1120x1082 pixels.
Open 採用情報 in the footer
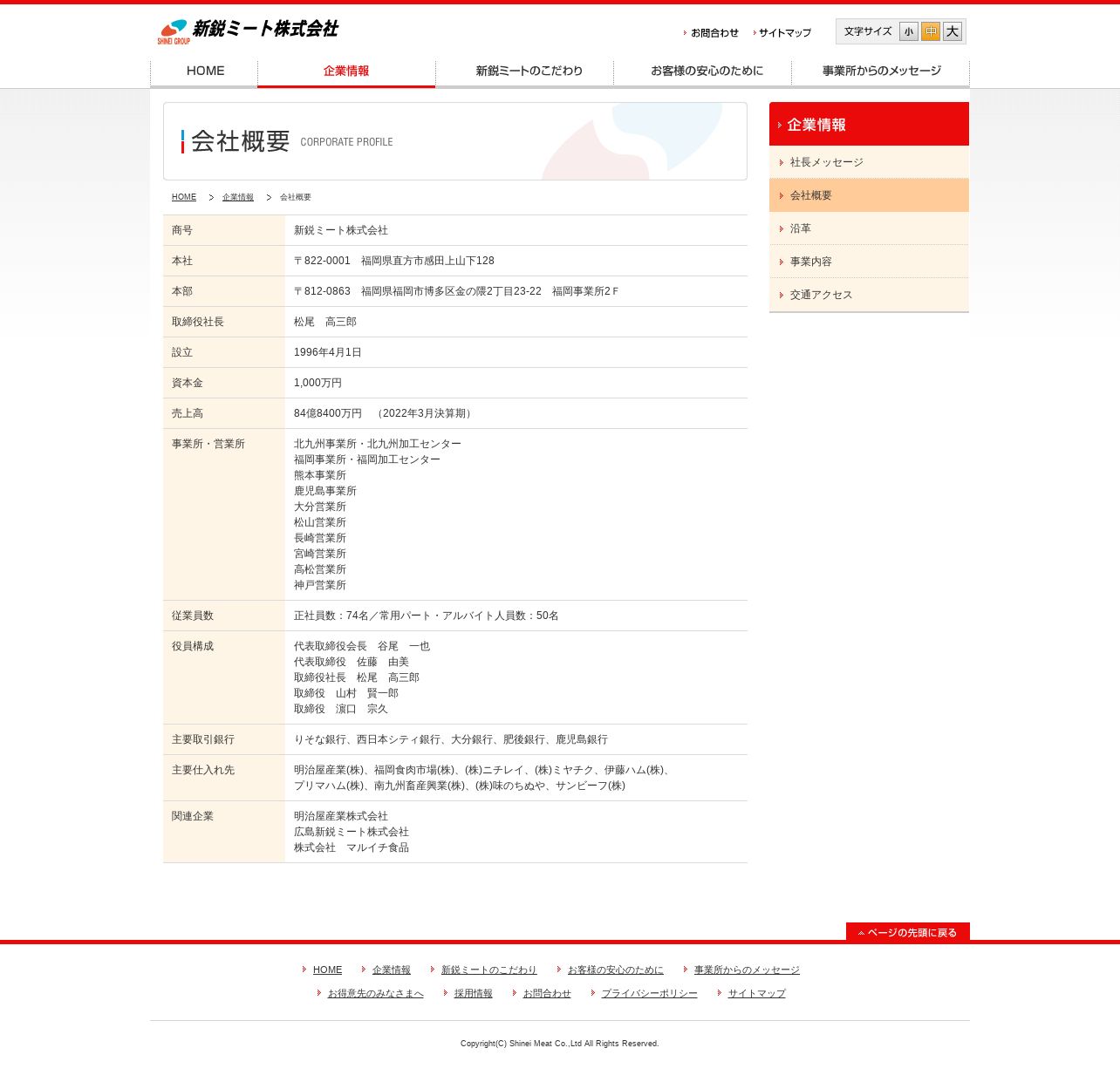[x=474, y=994]
